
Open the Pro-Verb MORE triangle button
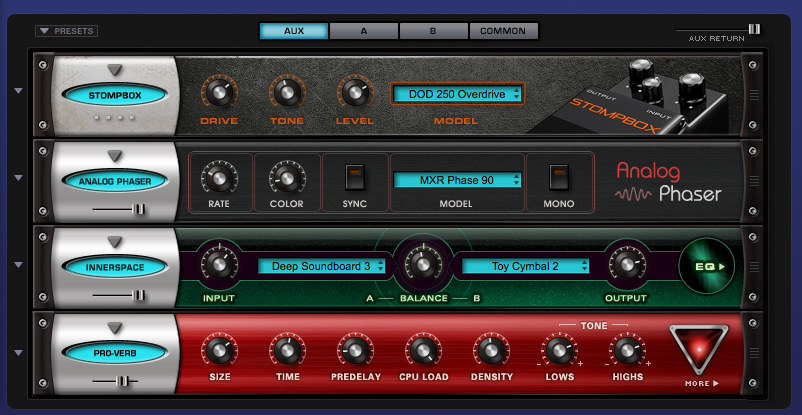pos(699,348)
